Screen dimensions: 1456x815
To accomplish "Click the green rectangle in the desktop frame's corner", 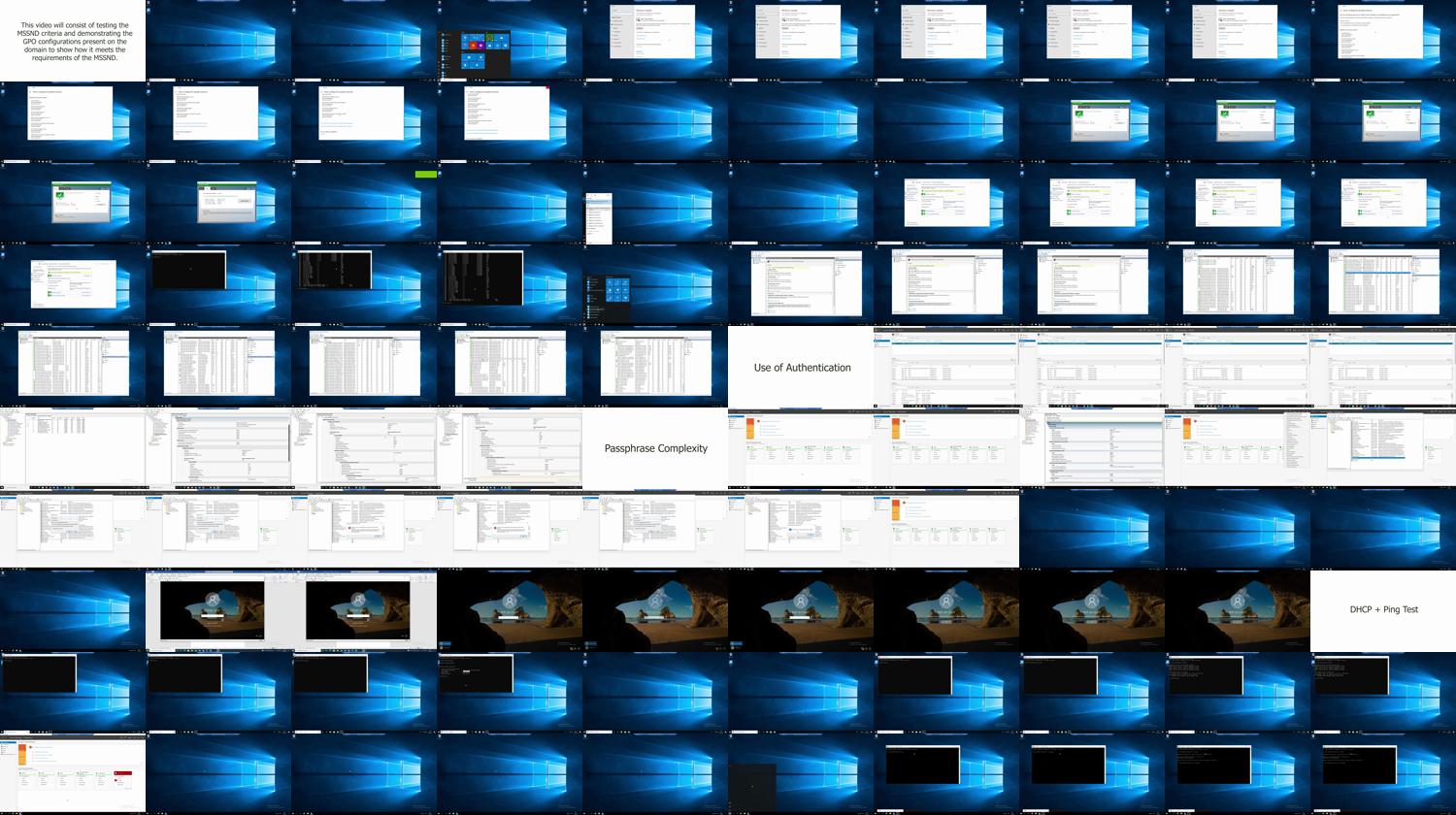I will [425, 175].
